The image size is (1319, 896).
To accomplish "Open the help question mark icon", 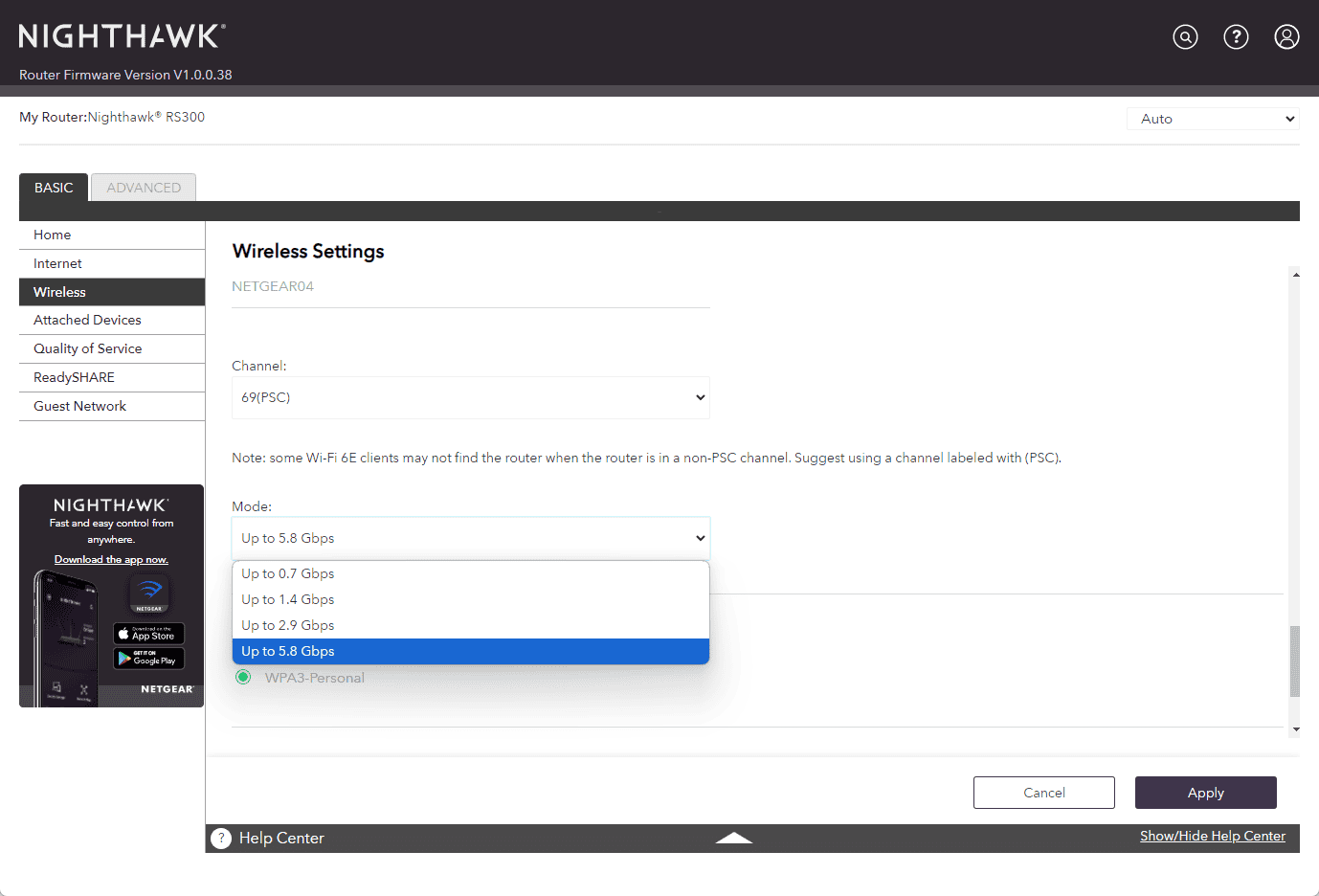I will click(1236, 37).
